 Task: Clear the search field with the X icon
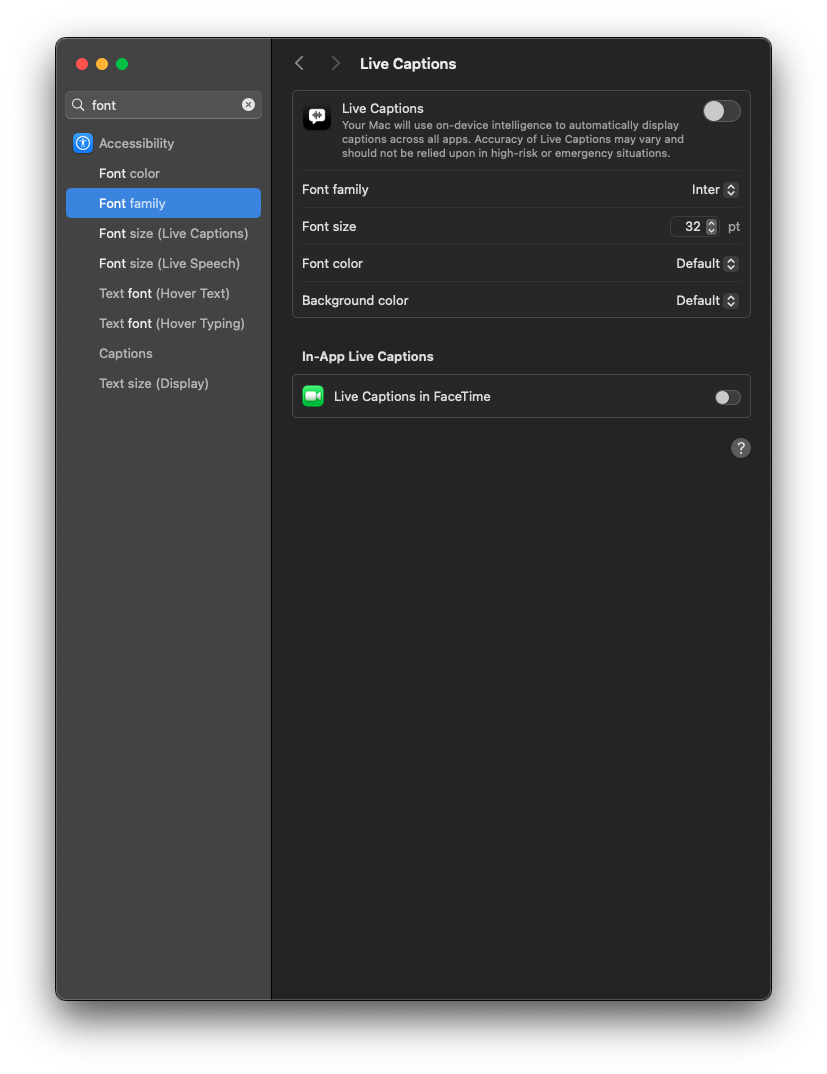pyautogui.click(x=248, y=105)
